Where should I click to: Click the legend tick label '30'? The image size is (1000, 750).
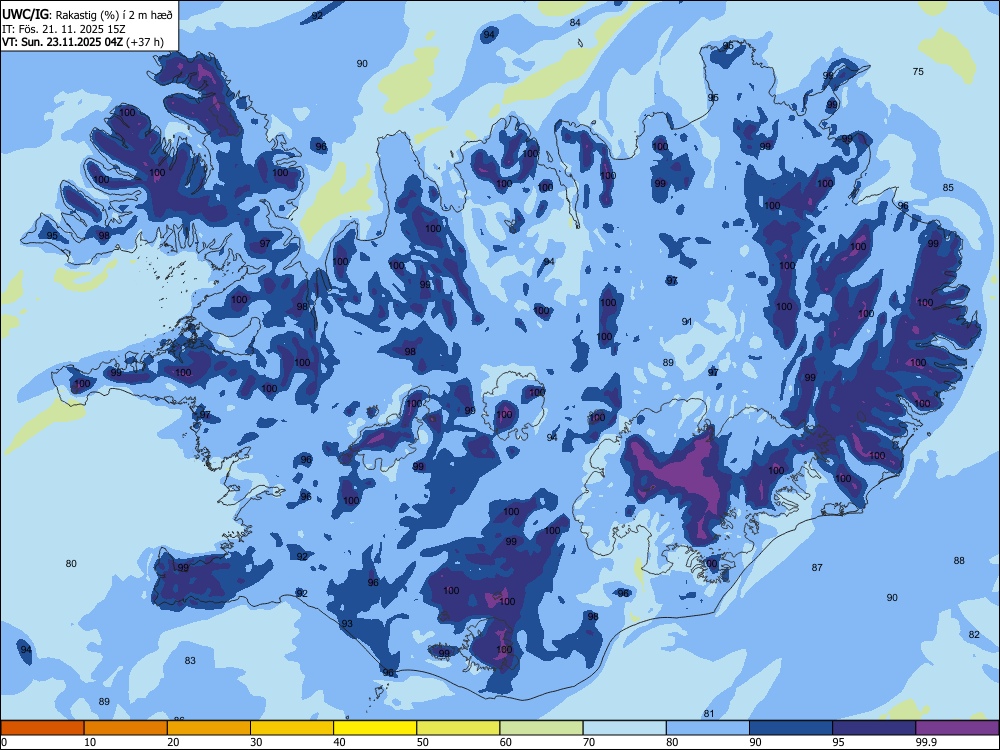point(256,742)
